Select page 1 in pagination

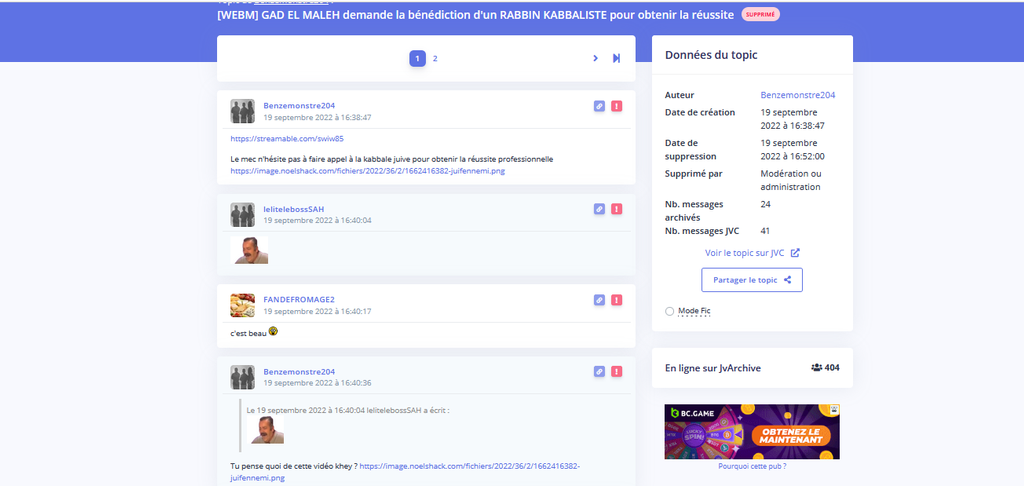click(418, 58)
